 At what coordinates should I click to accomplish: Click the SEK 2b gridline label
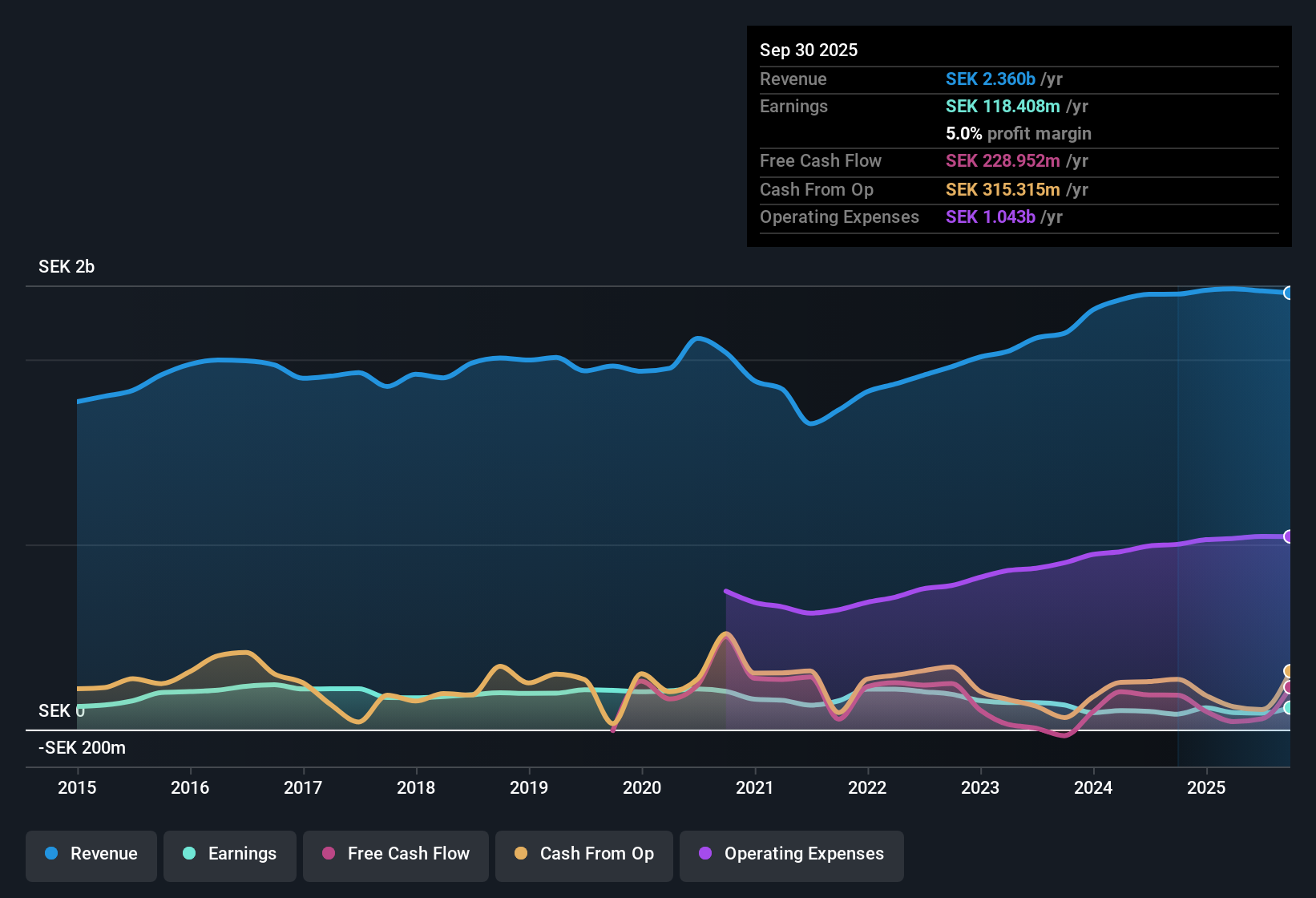(67, 266)
